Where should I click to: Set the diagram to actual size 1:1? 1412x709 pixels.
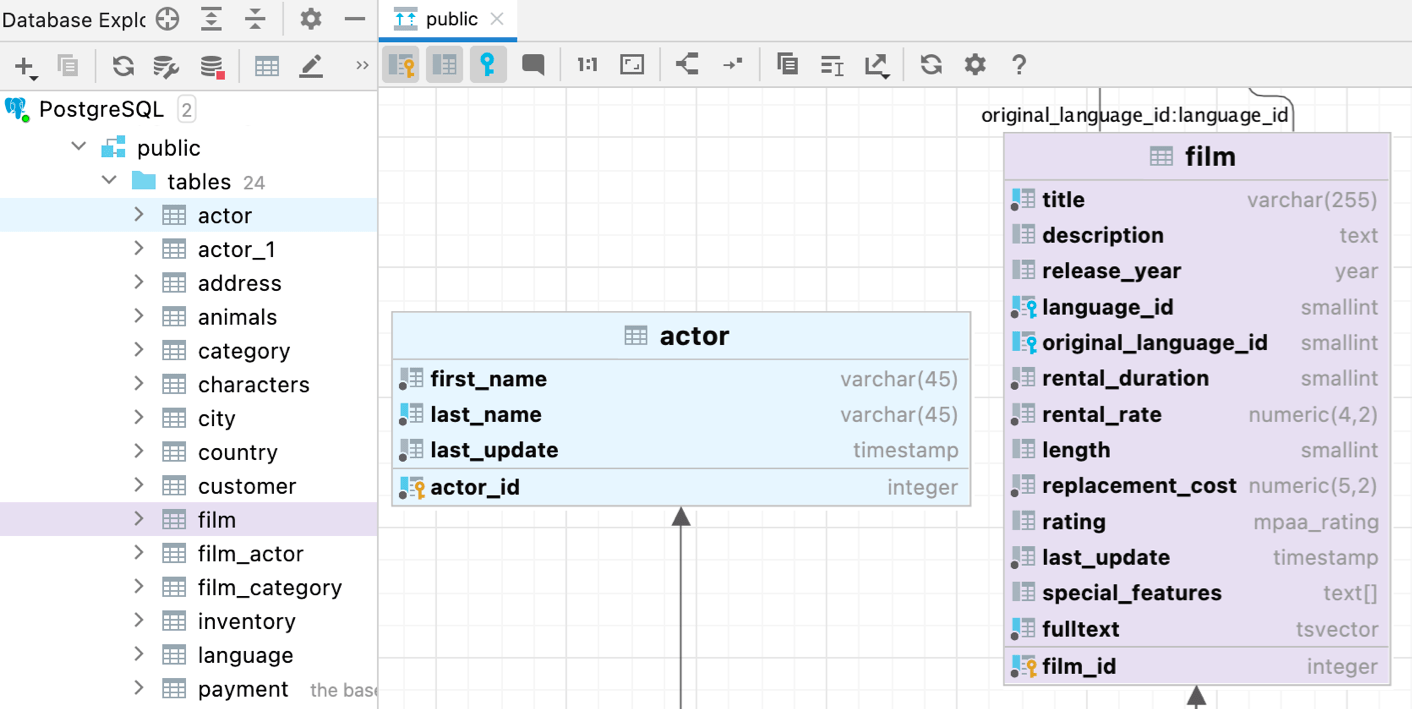click(x=587, y=65)
